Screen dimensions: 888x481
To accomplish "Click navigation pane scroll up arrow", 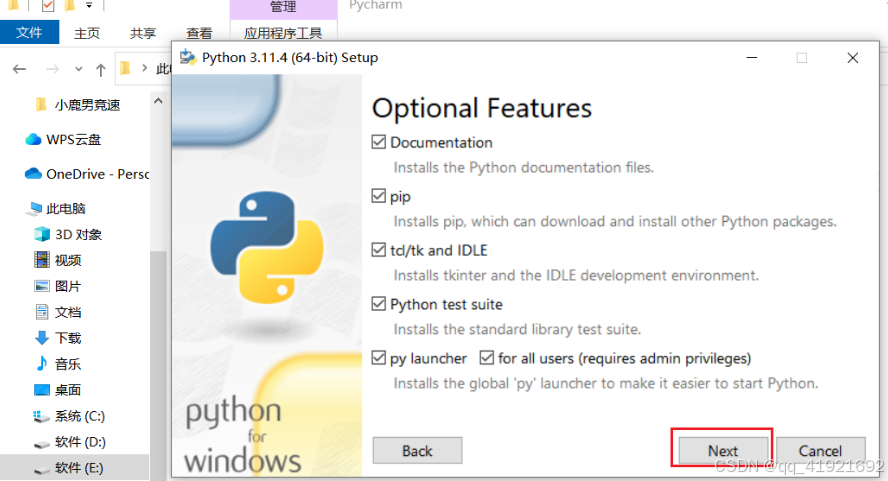I will [x=158, y=101].
